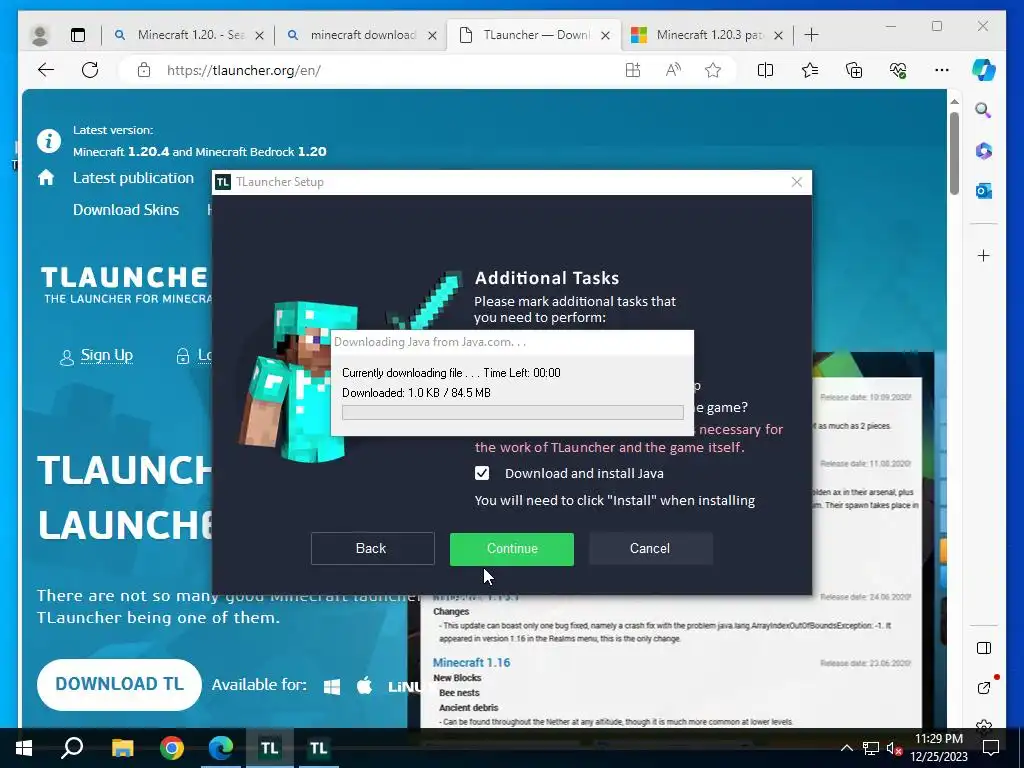Open the Windows Start menu
Viewport: 1024px width, 768px height.
[24, 748]
